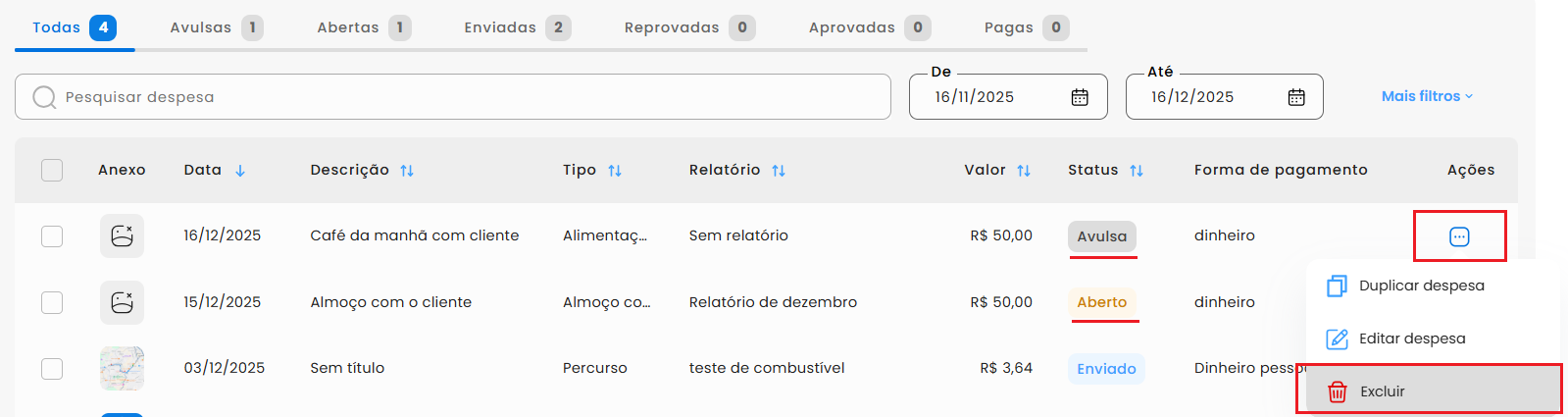Click the Editar despesa pencil icon

tap(1337, 339)
